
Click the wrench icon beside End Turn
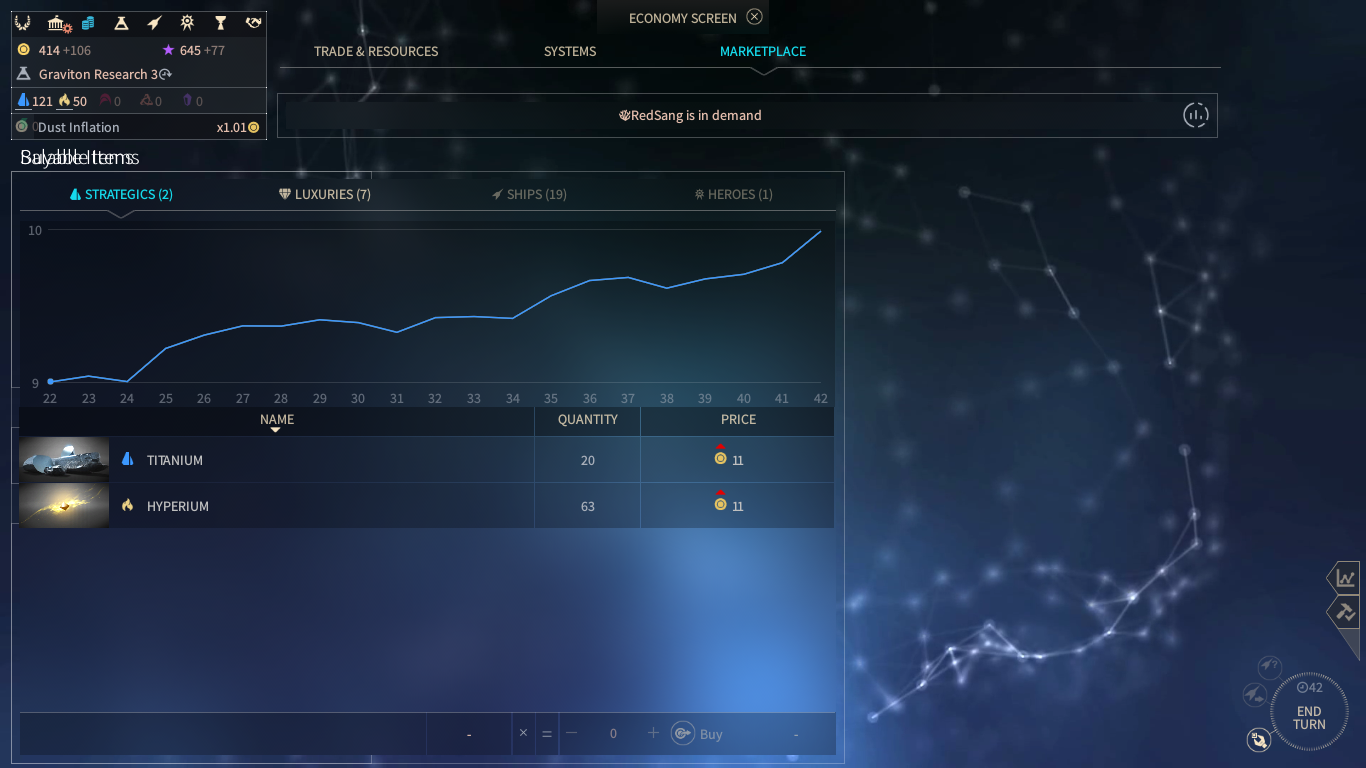coord(1258,739)
